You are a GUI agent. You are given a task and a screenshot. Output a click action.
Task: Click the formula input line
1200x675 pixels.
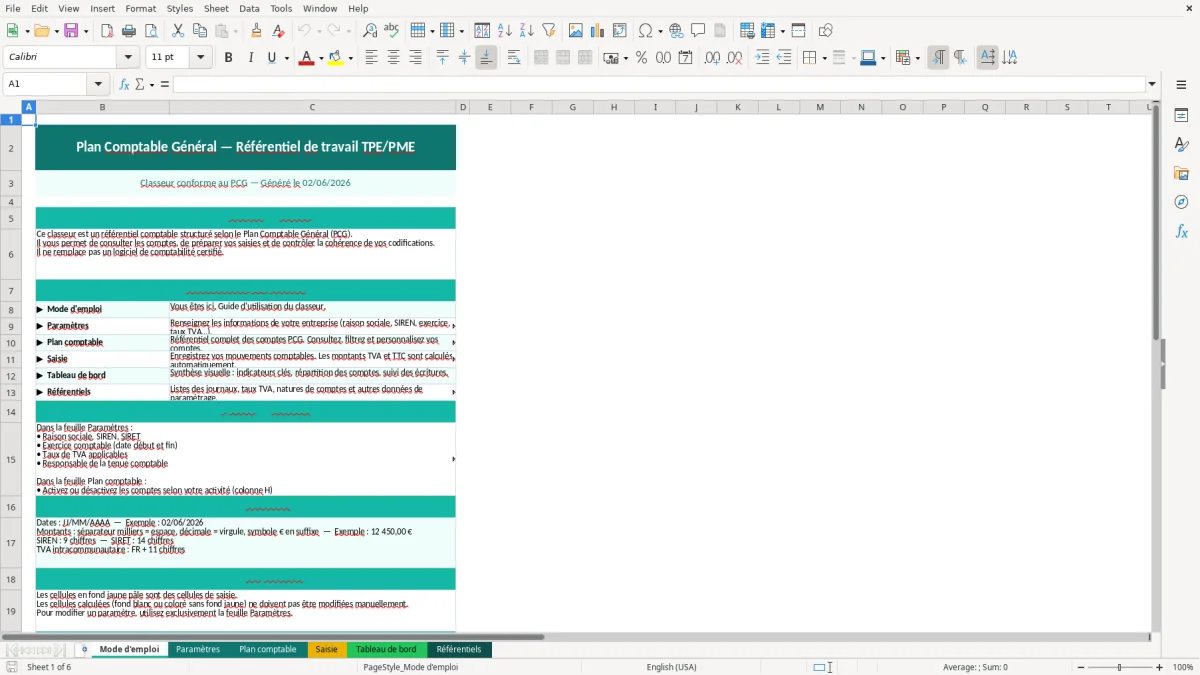pos(658,84)
